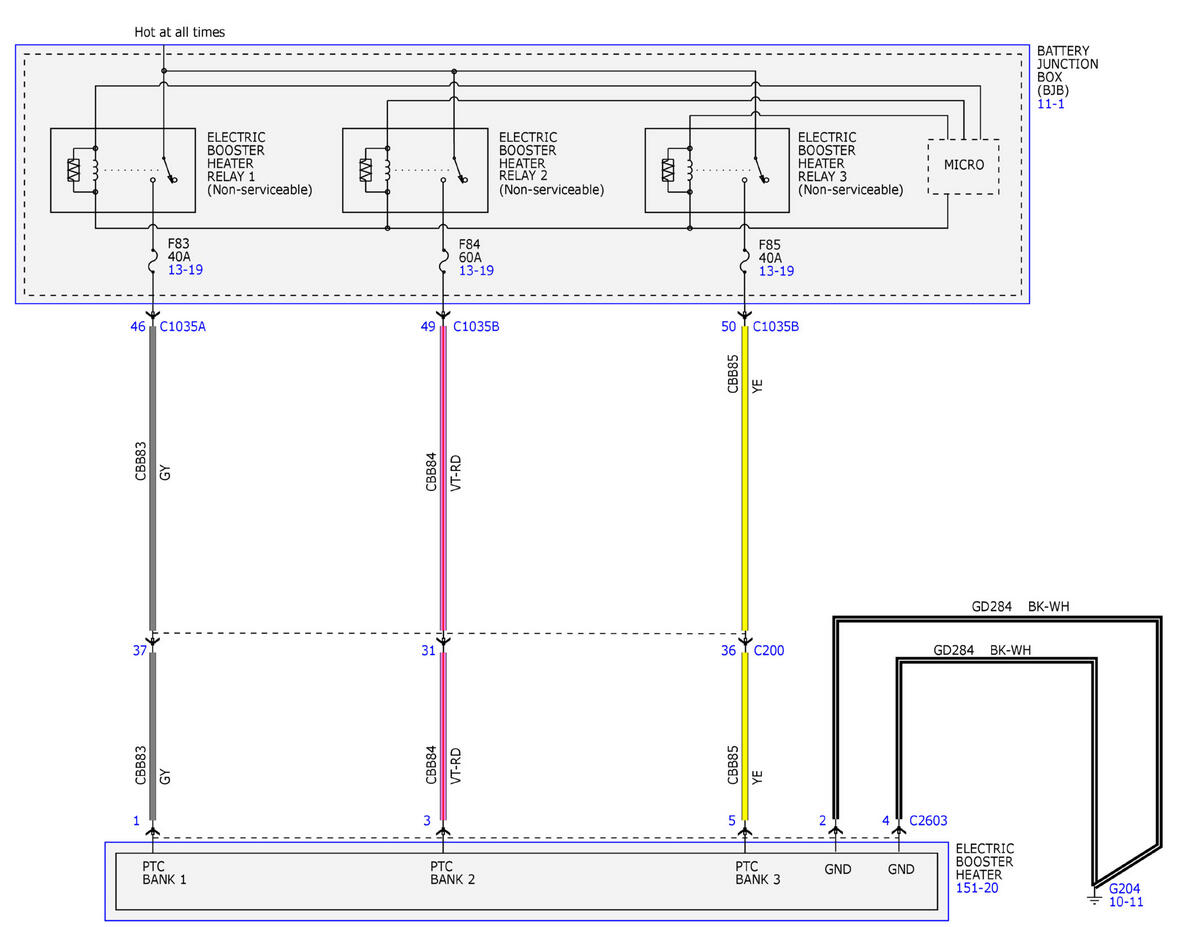Select pin 31 on the violet-red wire
The width and height of the screenshot is (1200, 927).
pos(429,651)
